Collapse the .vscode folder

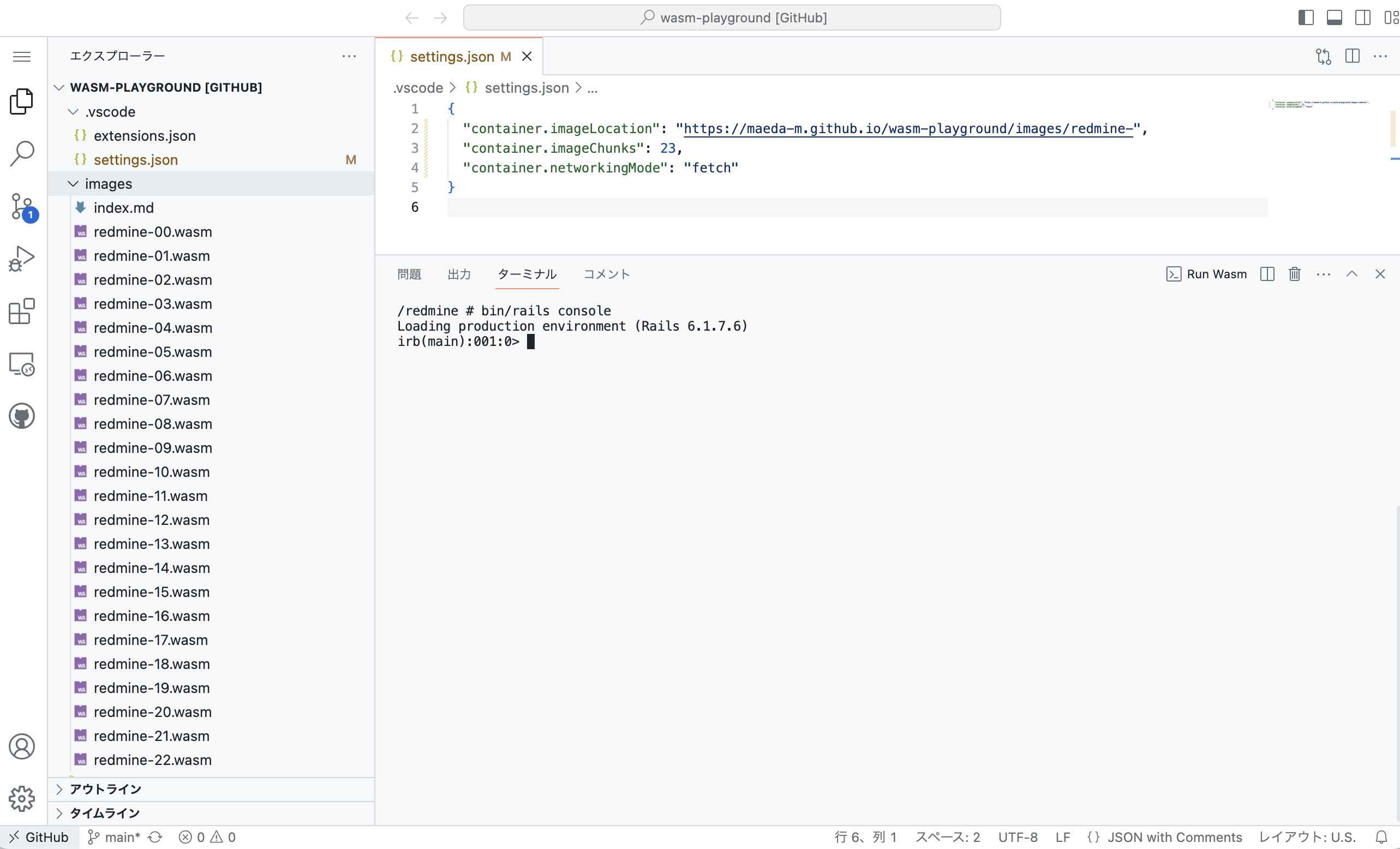(x=71, y=111)
